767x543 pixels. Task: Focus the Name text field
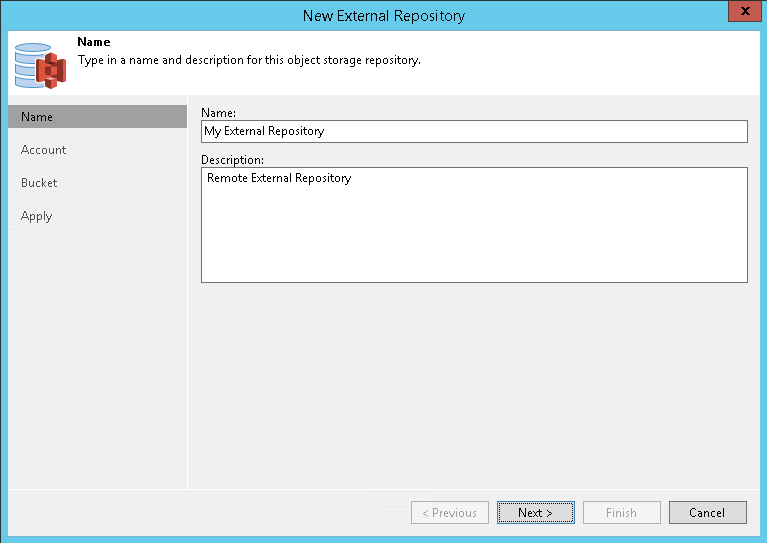point(474,131)
